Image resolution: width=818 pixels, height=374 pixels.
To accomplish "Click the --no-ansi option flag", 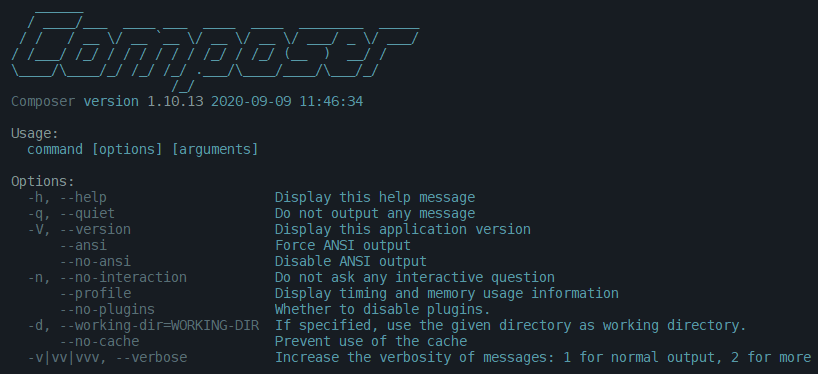I will click(95, 261).
